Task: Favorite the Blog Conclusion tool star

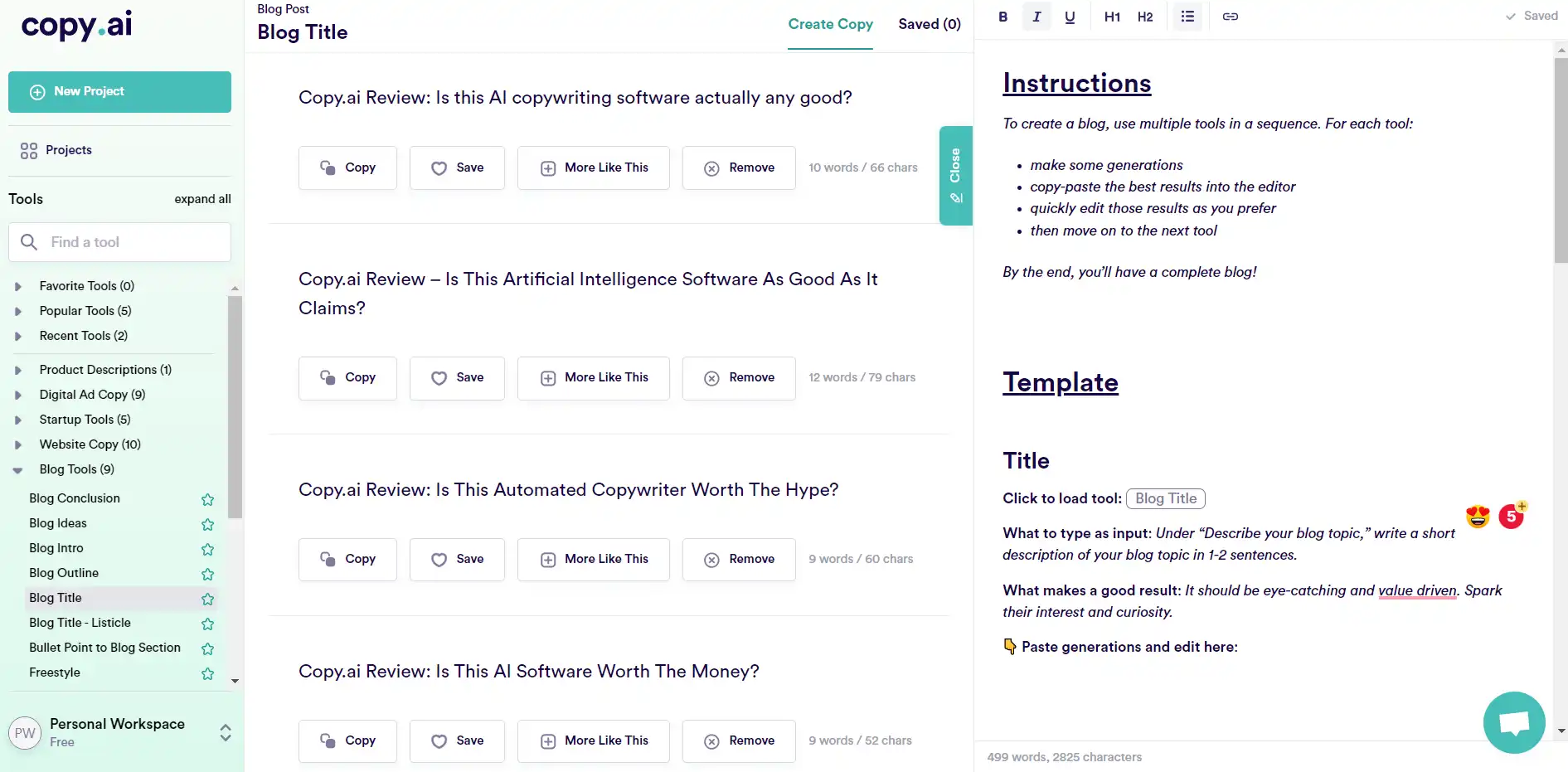Action: (207, 499)
